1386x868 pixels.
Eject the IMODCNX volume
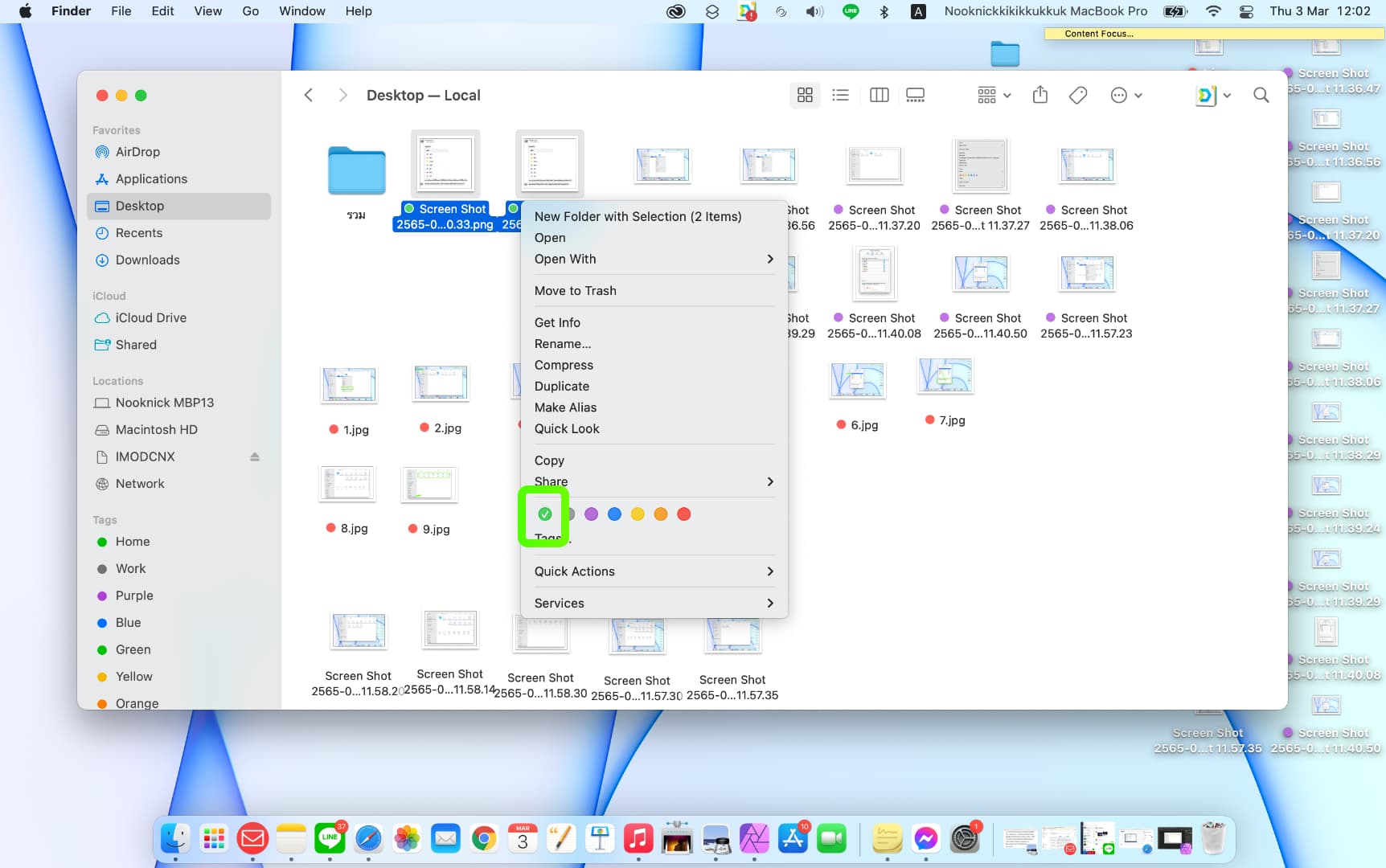tap(255, 457)
